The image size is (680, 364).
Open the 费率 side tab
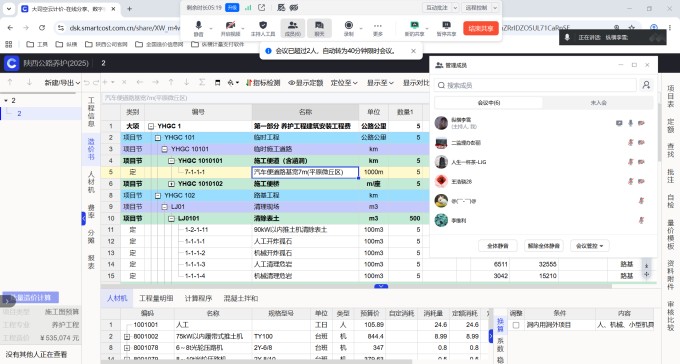pos(91,211)
